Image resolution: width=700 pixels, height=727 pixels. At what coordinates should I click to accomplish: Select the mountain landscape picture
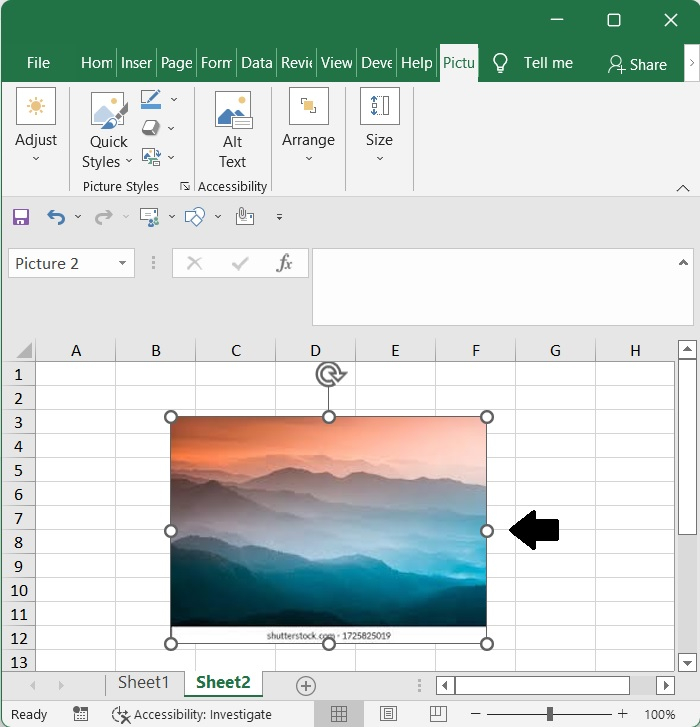328,530
